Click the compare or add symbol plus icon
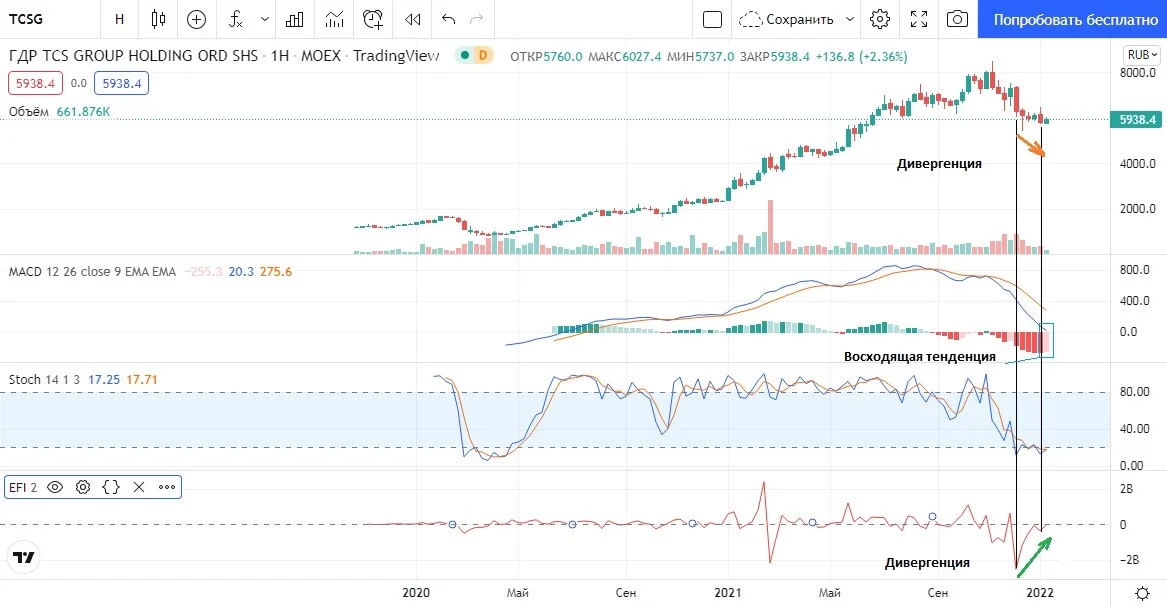 pyautogui.click(x=196, y=19)
